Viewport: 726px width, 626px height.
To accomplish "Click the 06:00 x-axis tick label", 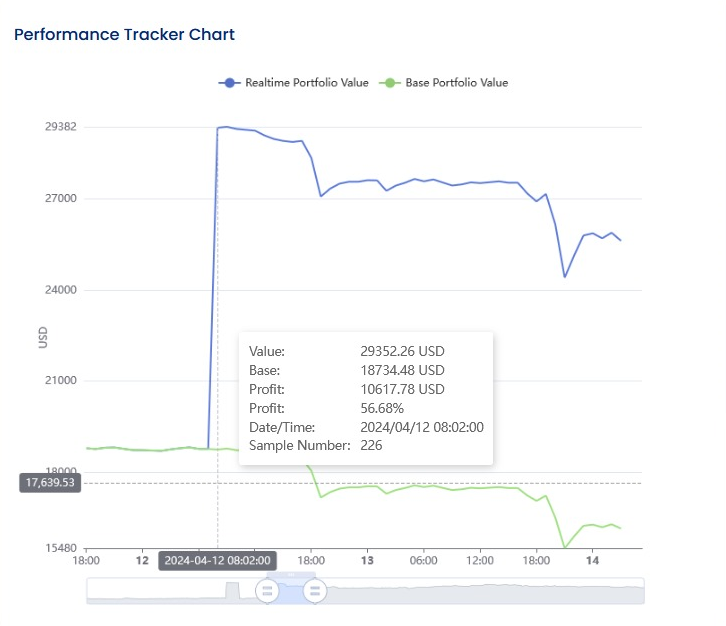I will click(x=424, y=559).
